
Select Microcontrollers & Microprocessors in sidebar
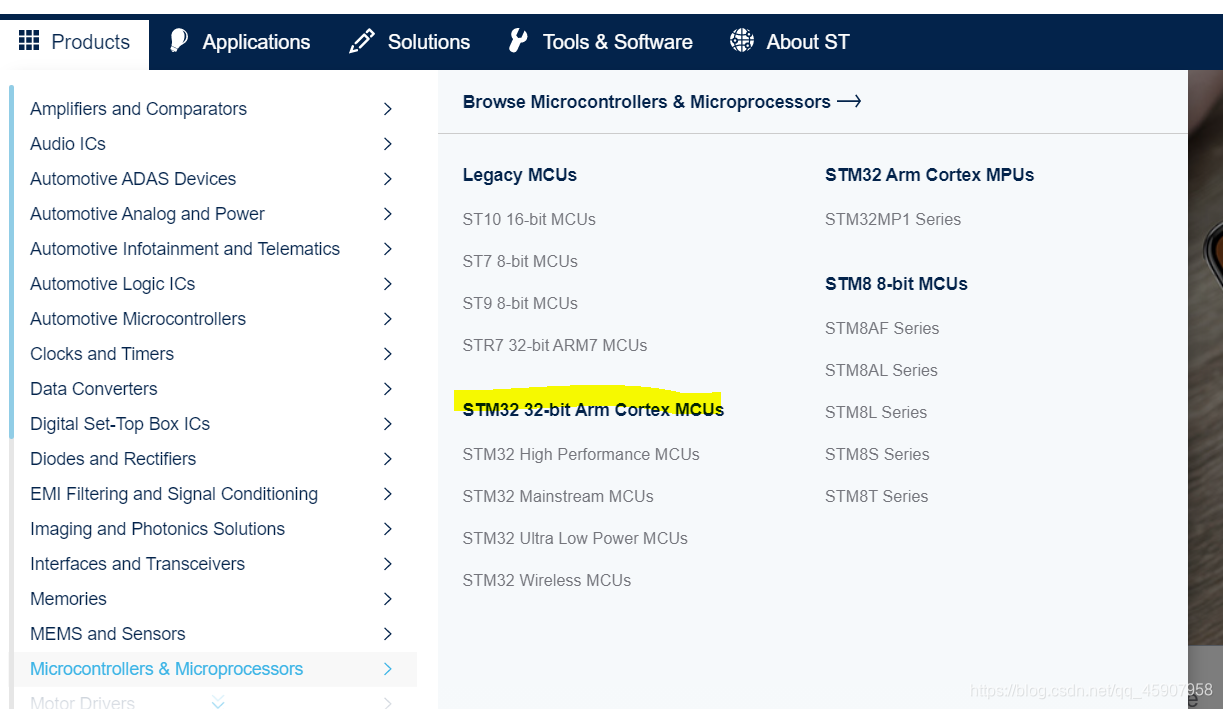coord(166,669)
